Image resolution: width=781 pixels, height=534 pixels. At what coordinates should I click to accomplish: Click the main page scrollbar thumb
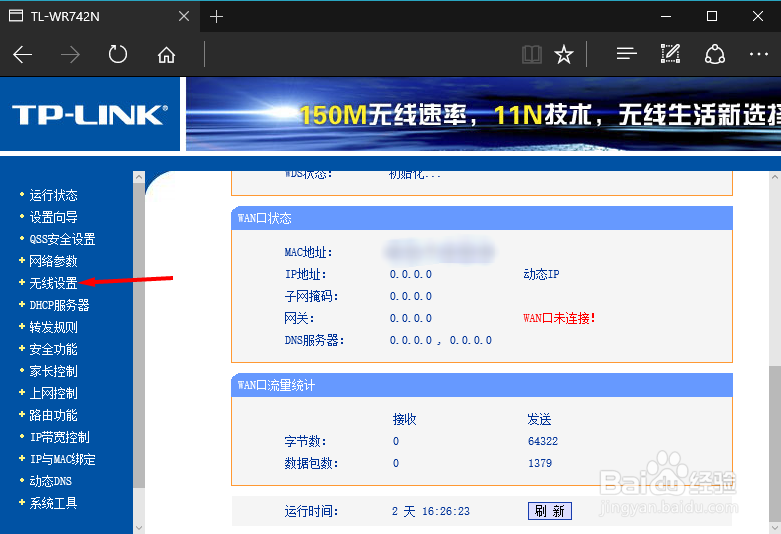(x=775, y=443)
